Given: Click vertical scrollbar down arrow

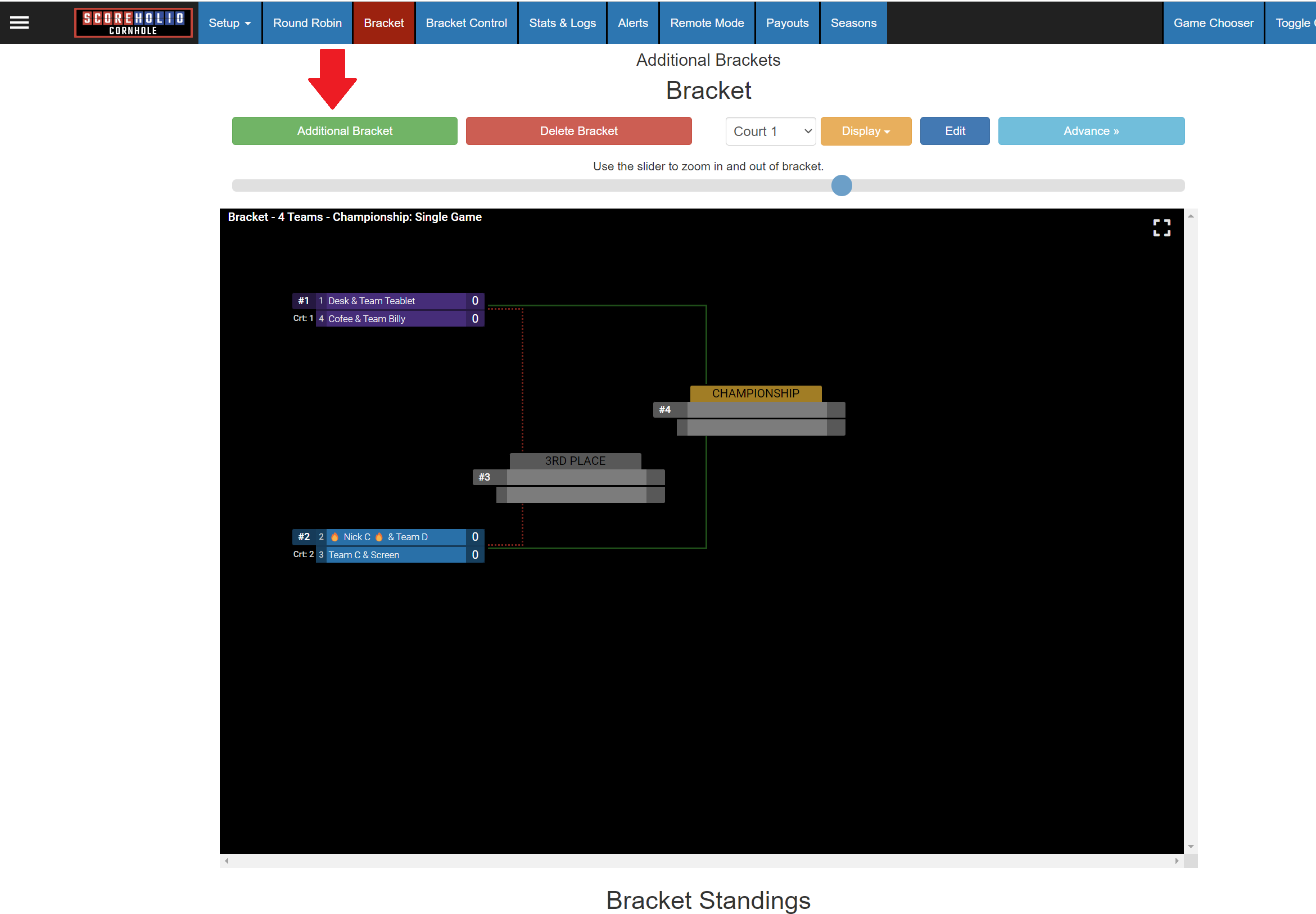Looking at the screenshot, I should coord(1191,846).
